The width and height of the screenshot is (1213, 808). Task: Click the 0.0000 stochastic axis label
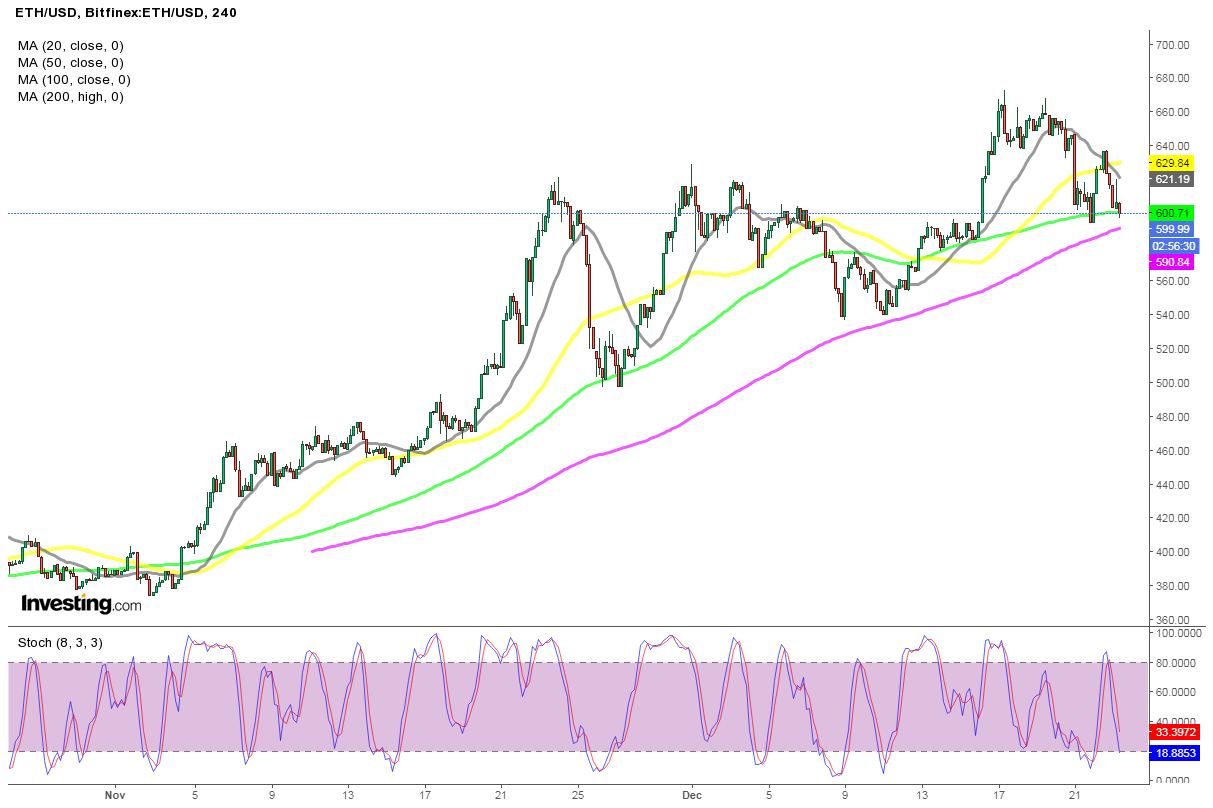(1172, 780)
